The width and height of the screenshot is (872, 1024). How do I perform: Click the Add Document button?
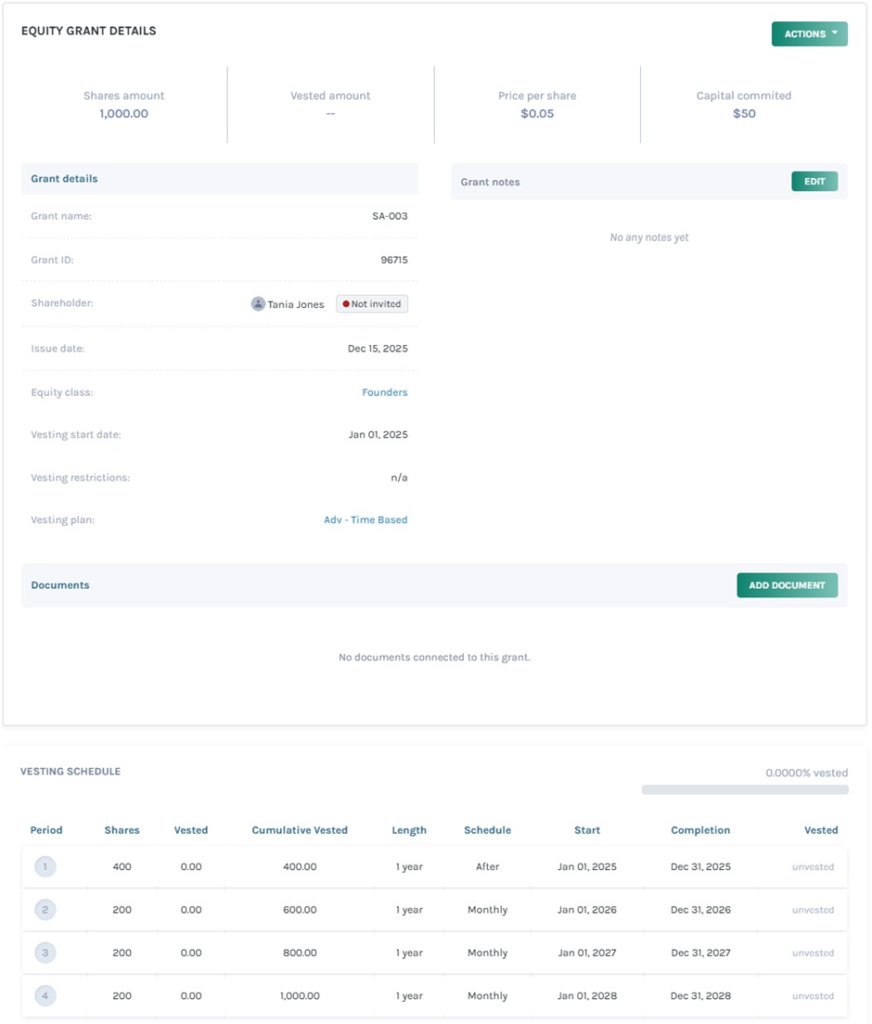[786, 585]
